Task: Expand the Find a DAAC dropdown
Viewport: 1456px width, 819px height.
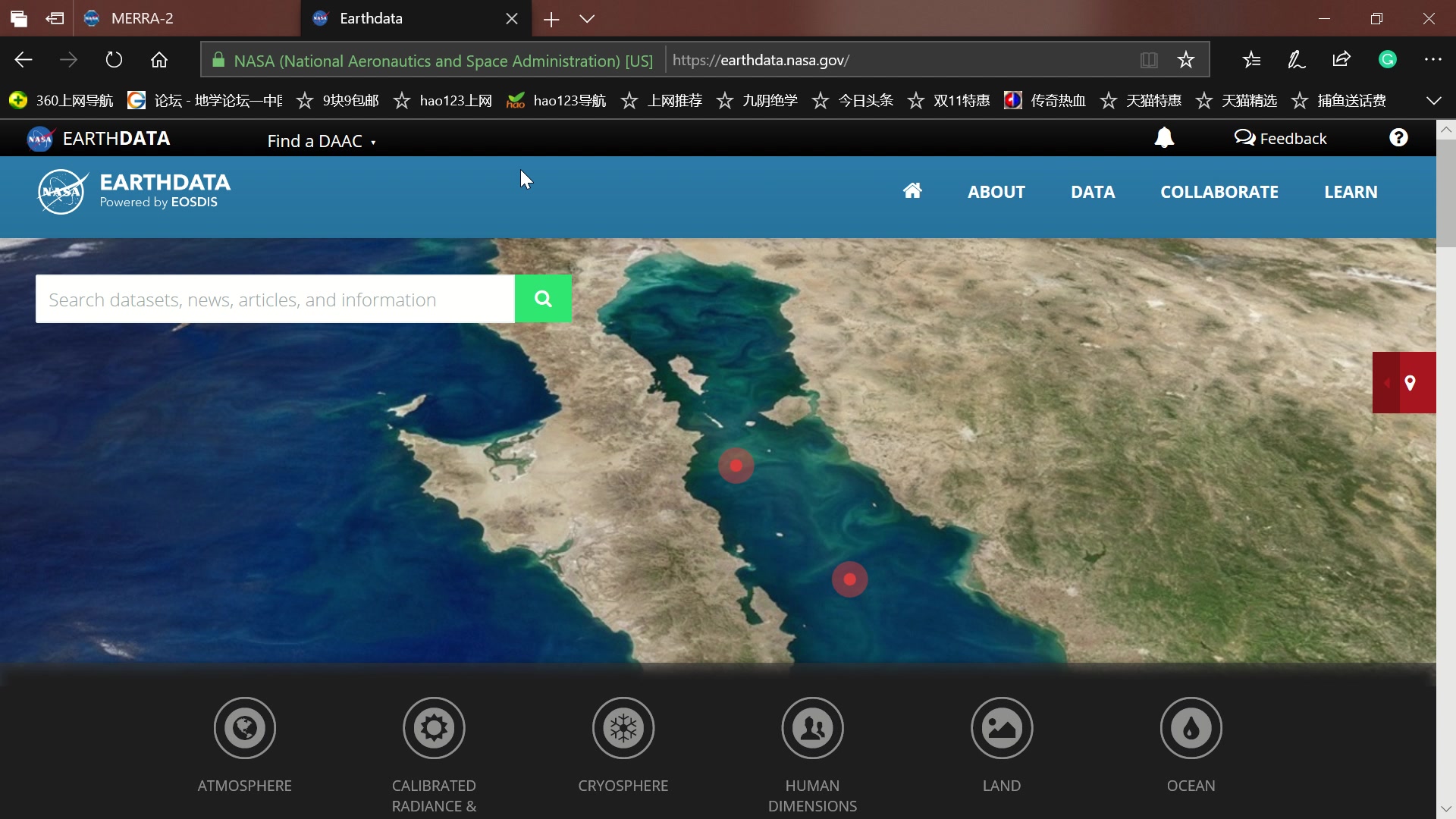Action: pos(322,141)
